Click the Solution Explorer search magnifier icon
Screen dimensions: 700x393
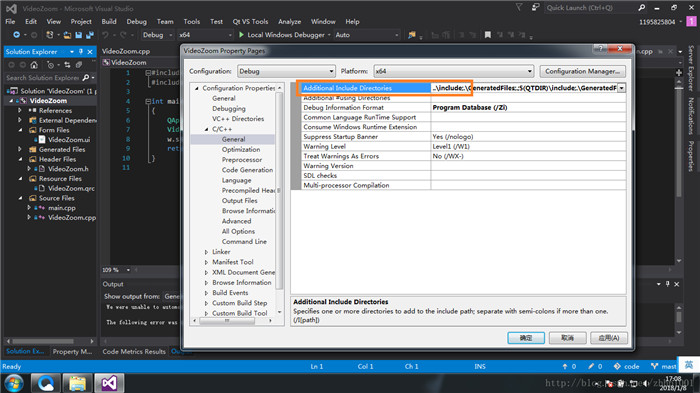pos(86,78)
